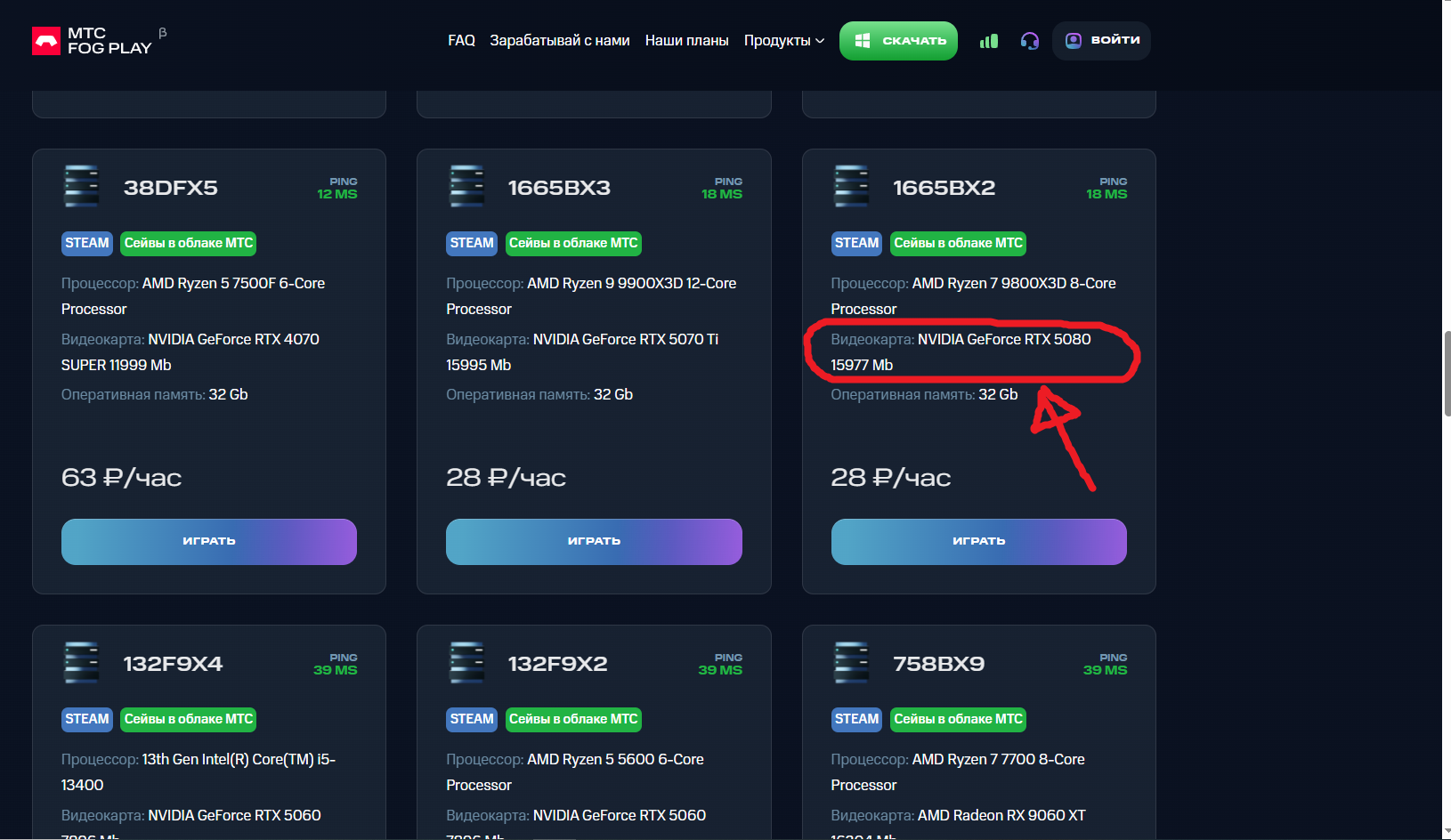This screenshot has width=1451, height=840.
Task: Select the server icon for 1665BX2
Action: [x=852, y=187]
